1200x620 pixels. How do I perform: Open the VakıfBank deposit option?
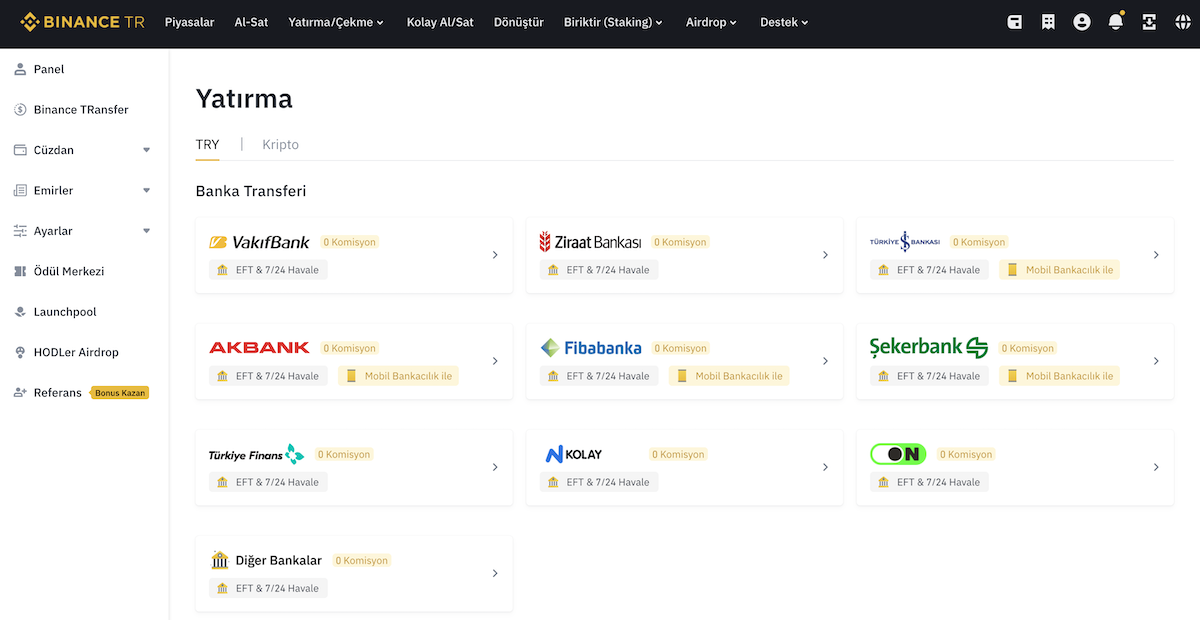pos(355,255)
